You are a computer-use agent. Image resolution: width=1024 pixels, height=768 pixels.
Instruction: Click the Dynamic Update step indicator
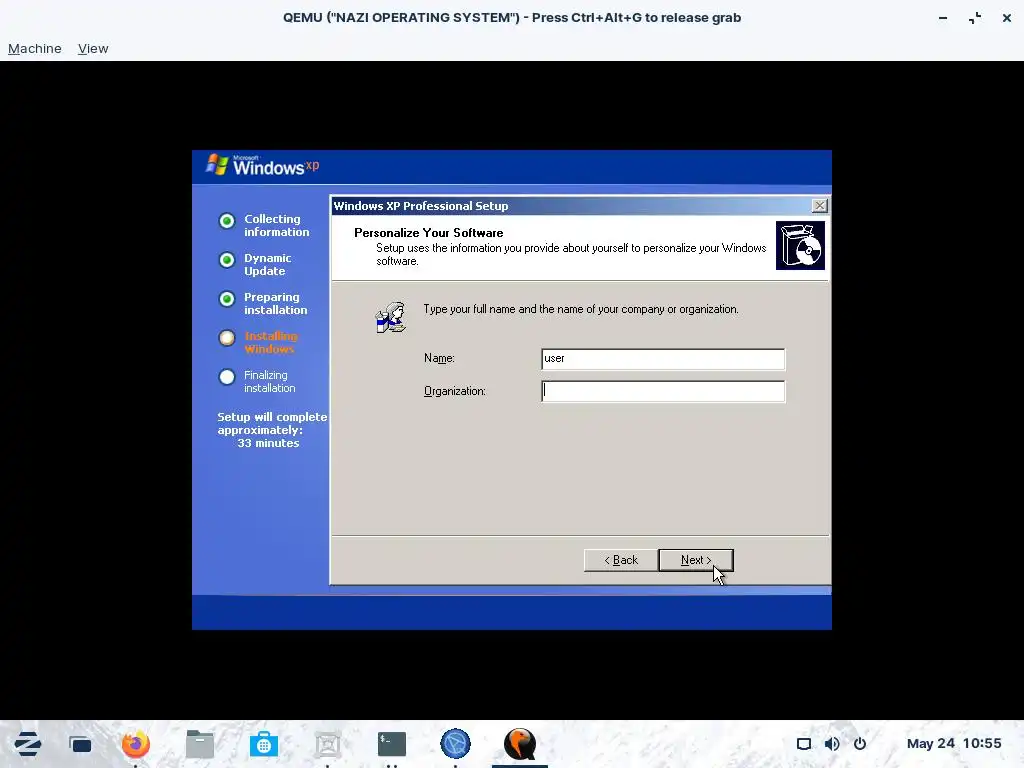[x=227, y=260]
